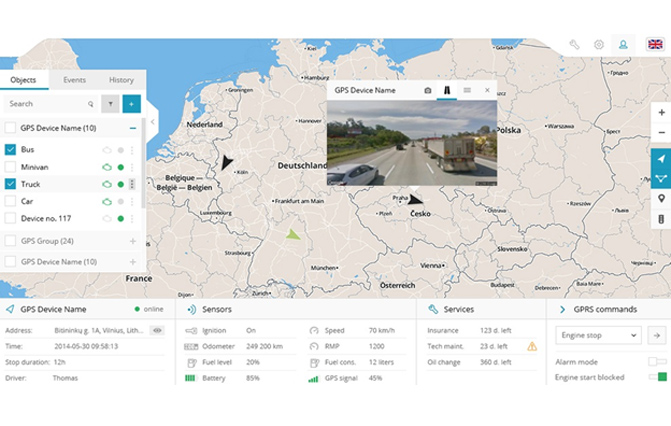Viewport: 671px width, 426px height.
Task: Toggle the Alarm mode switch
Action: click(657, 361)
